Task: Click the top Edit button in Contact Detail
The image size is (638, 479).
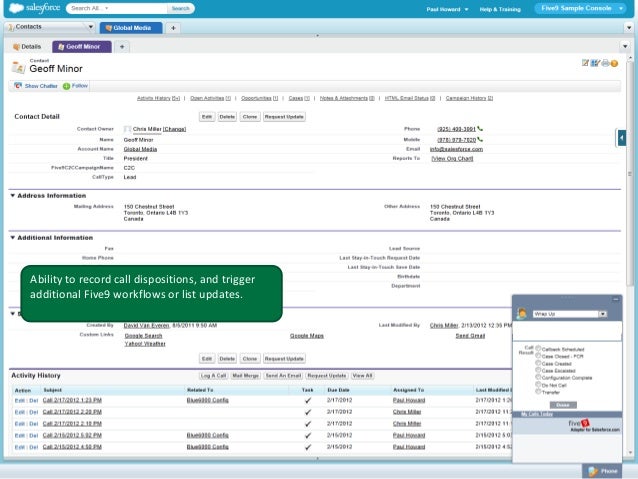Action: pos(207,117)
